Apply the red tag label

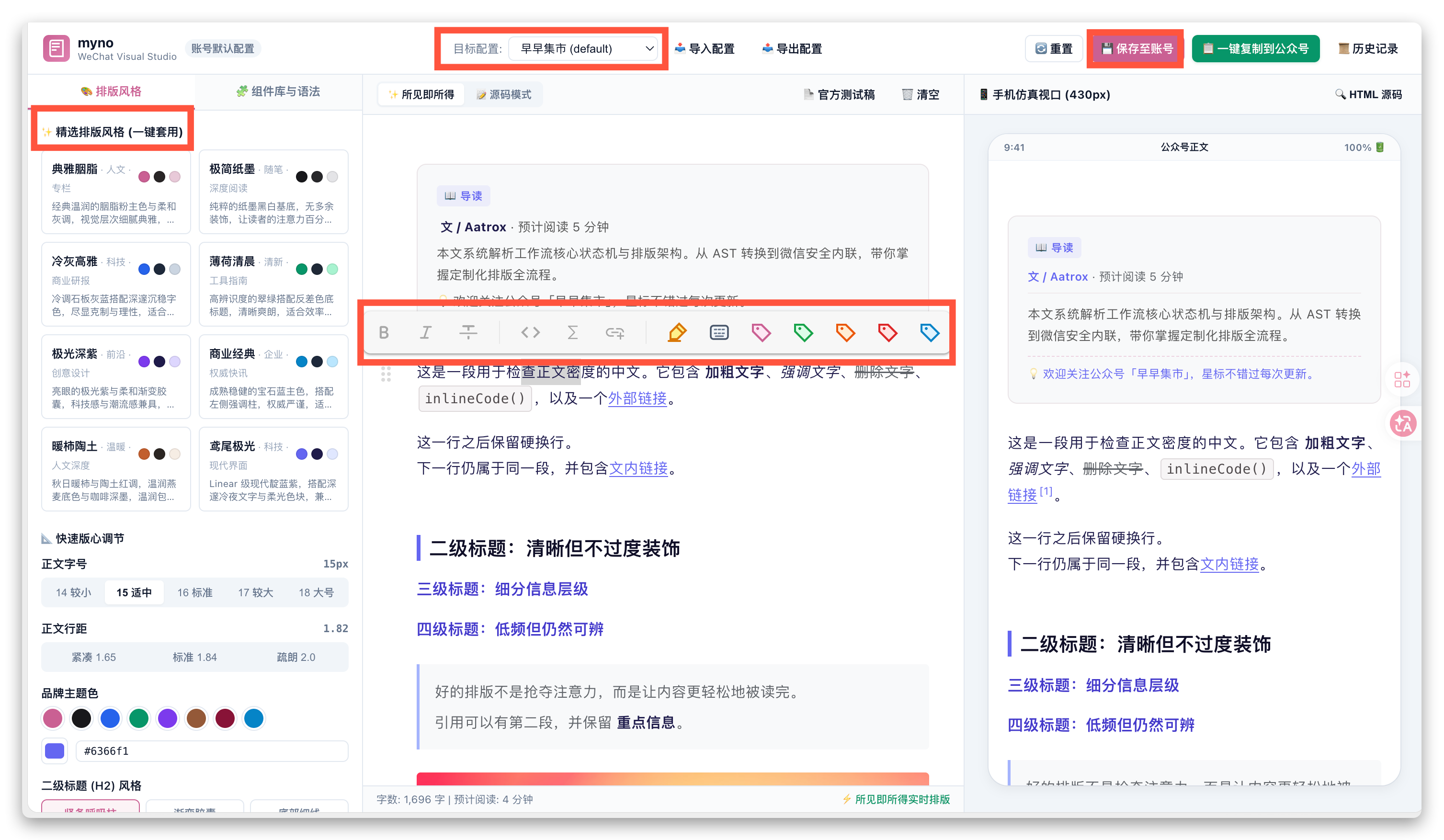[887, 332]
